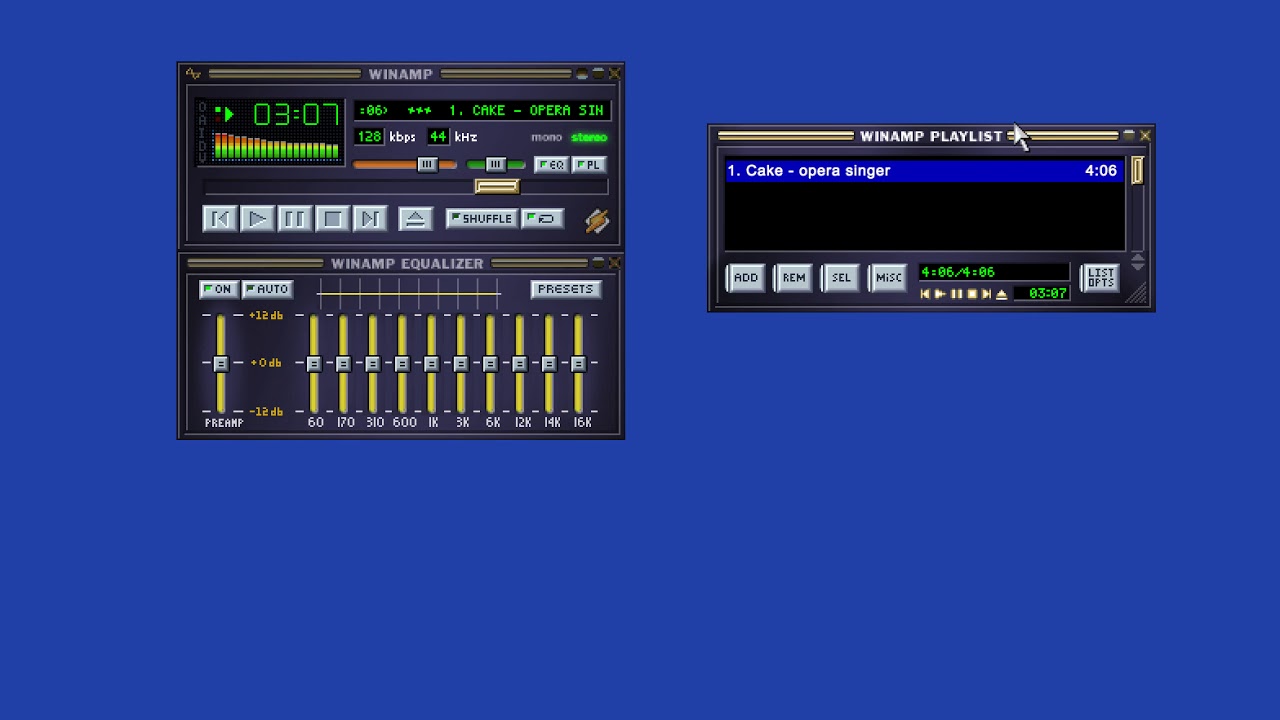The image size is (1280, 720).
Task: Open a file with the Eject button
Action: point(415,219)
